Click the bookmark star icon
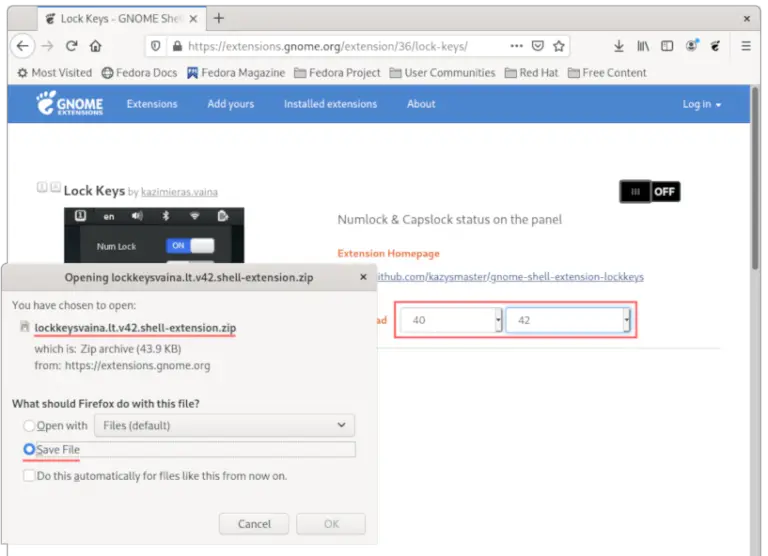The height and width of the screenshot is (556, 768). [561, 46]
